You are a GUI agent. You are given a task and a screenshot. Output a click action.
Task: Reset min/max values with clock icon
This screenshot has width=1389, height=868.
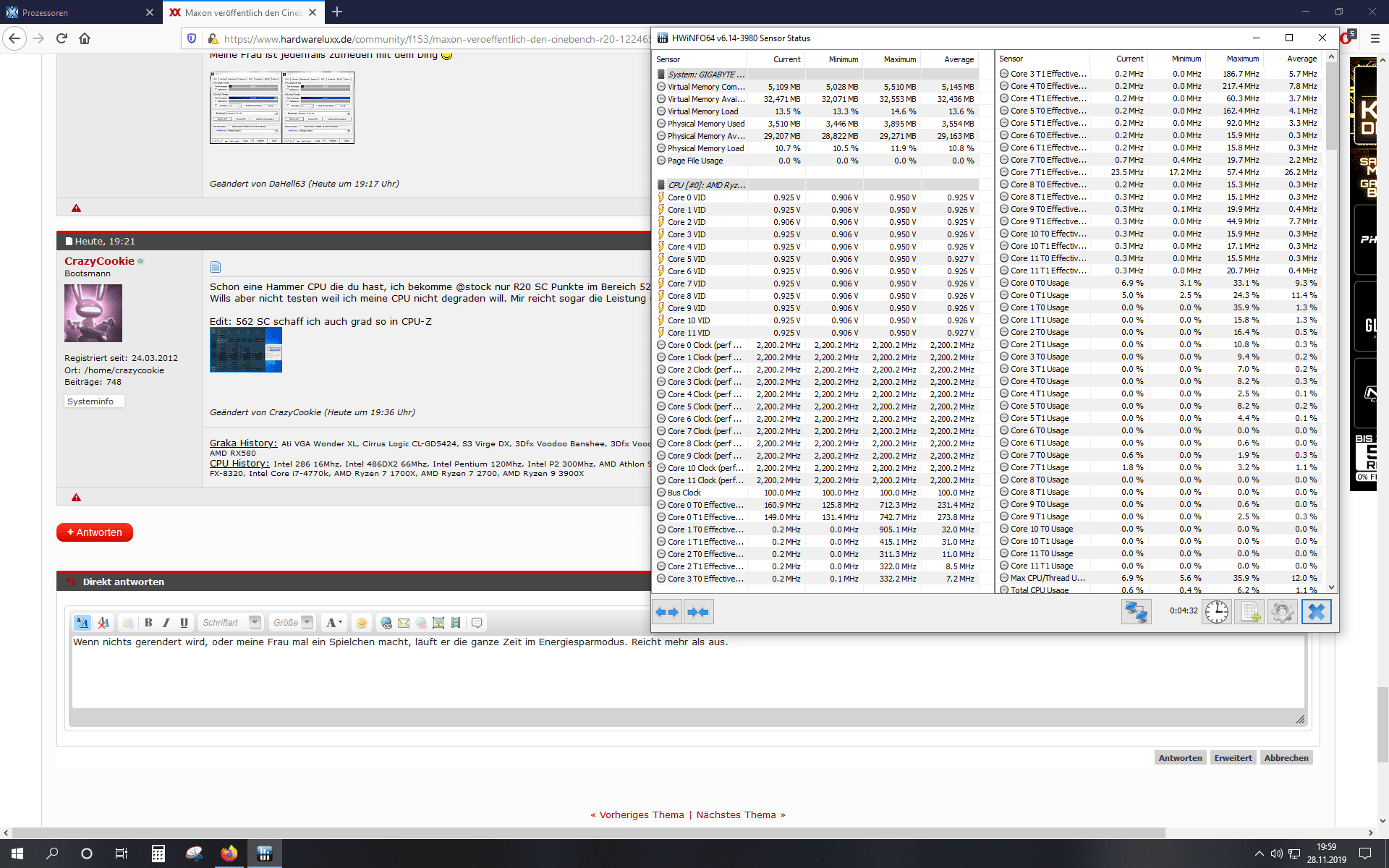click(1217, 612)
